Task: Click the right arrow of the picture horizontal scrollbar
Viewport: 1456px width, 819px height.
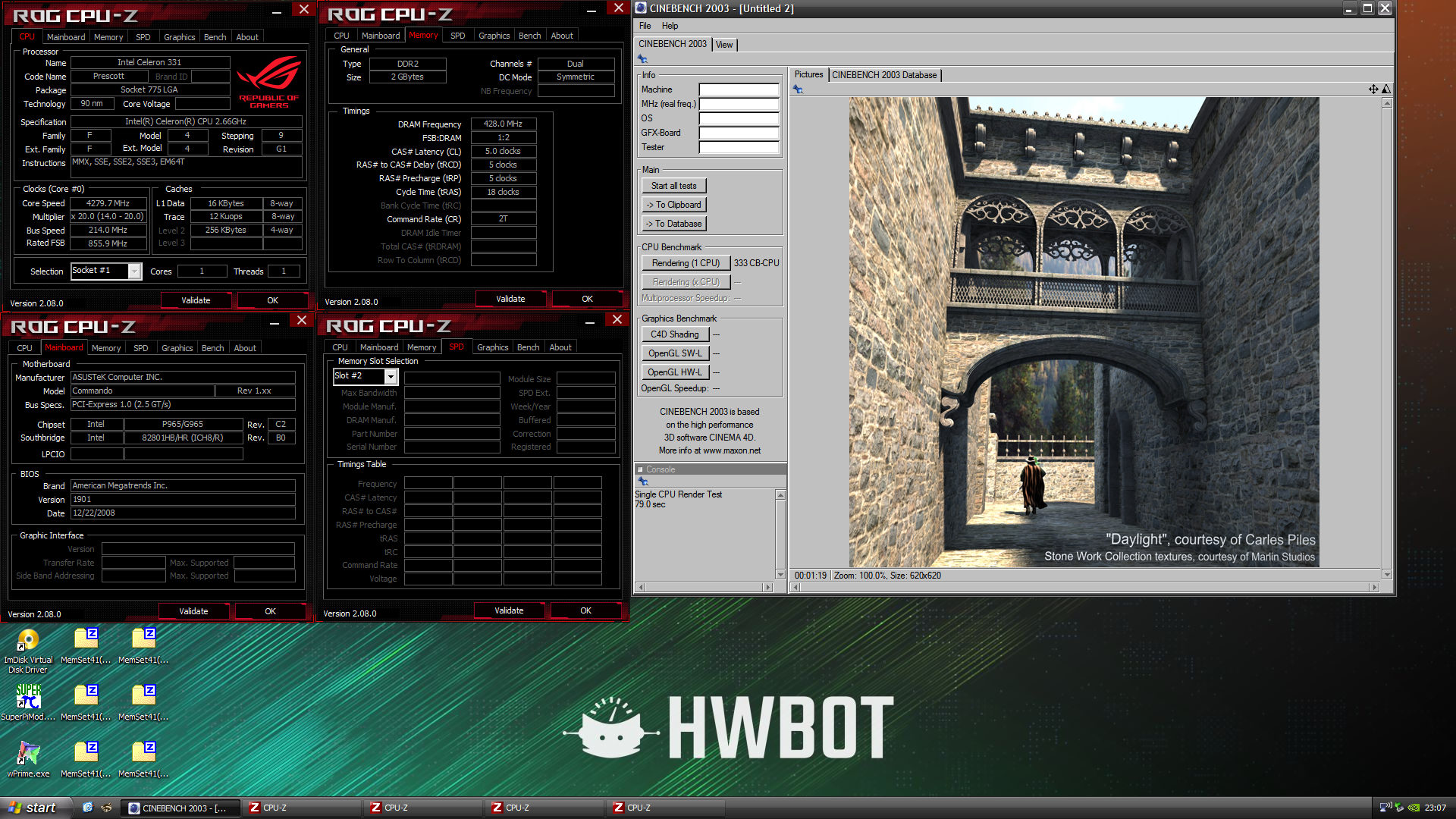Action: (1373, 588)
